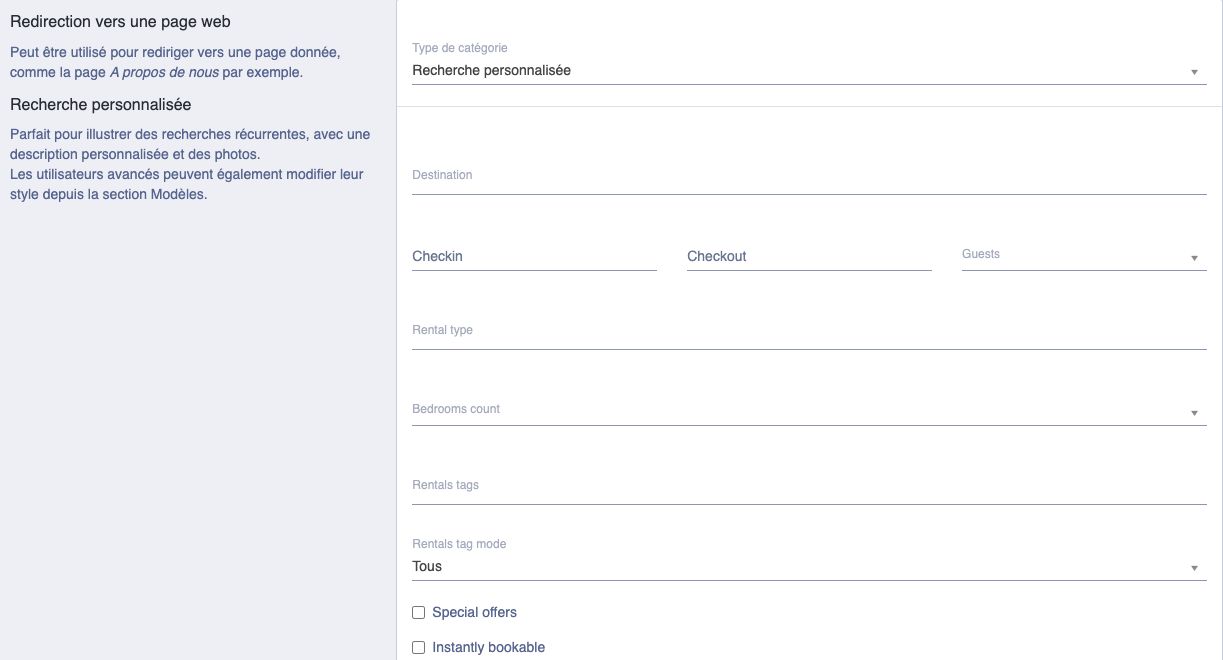Click the Recherche personnalisée heading in sidebar
The height and width of the screenshot is (660, 1223).
(x=100, y=104)
